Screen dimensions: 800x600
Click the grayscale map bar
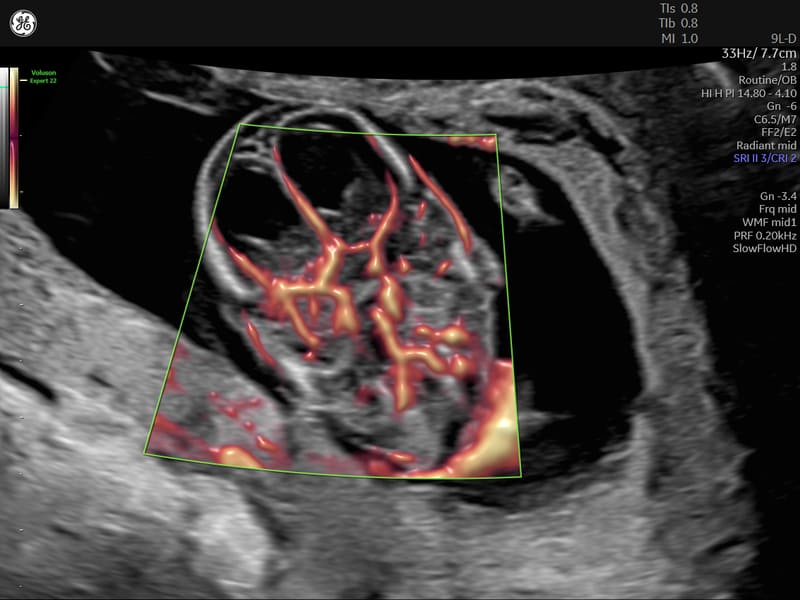point(5,140)
